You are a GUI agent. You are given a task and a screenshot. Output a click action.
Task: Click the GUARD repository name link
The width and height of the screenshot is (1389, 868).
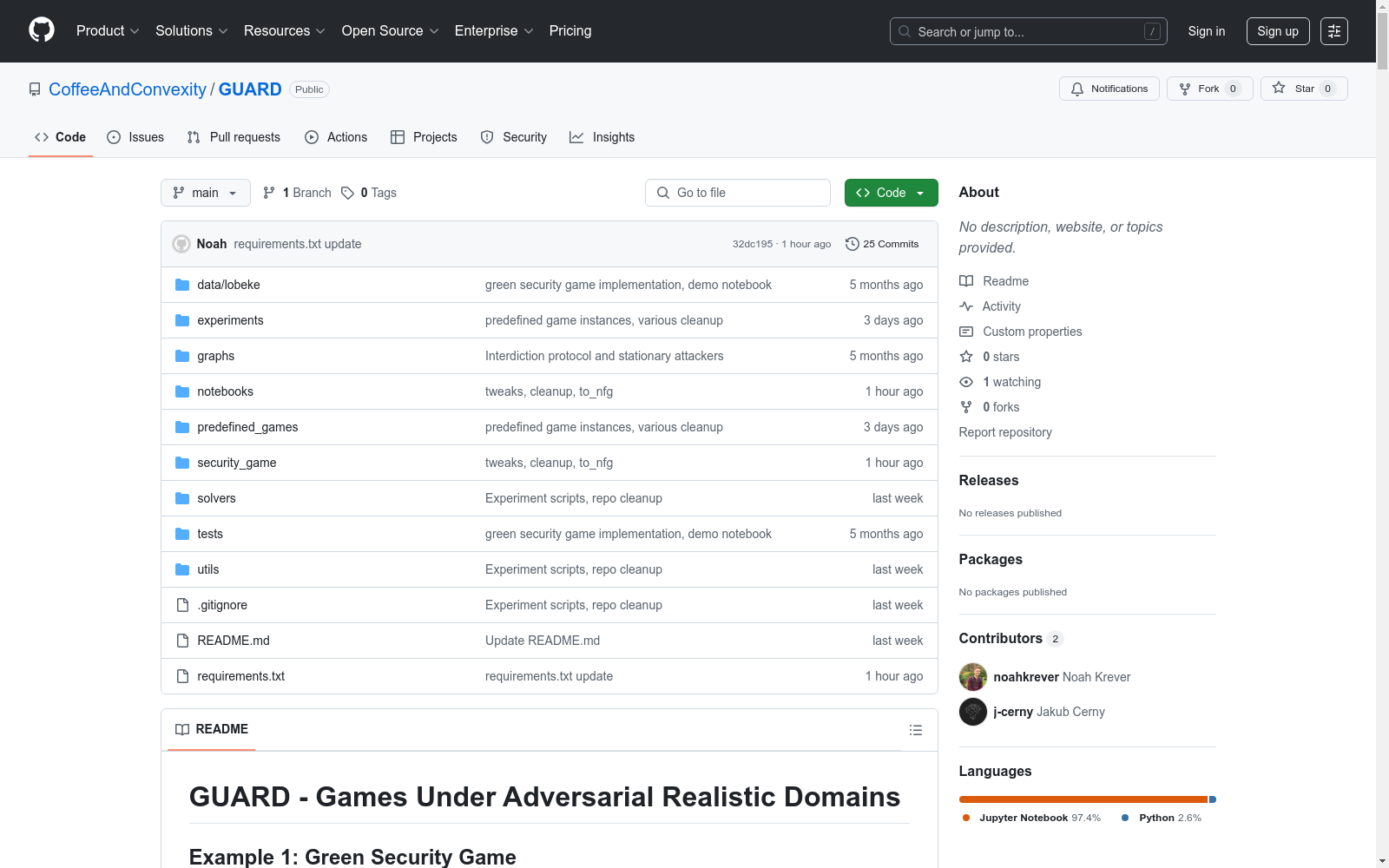tap(250, 89)
